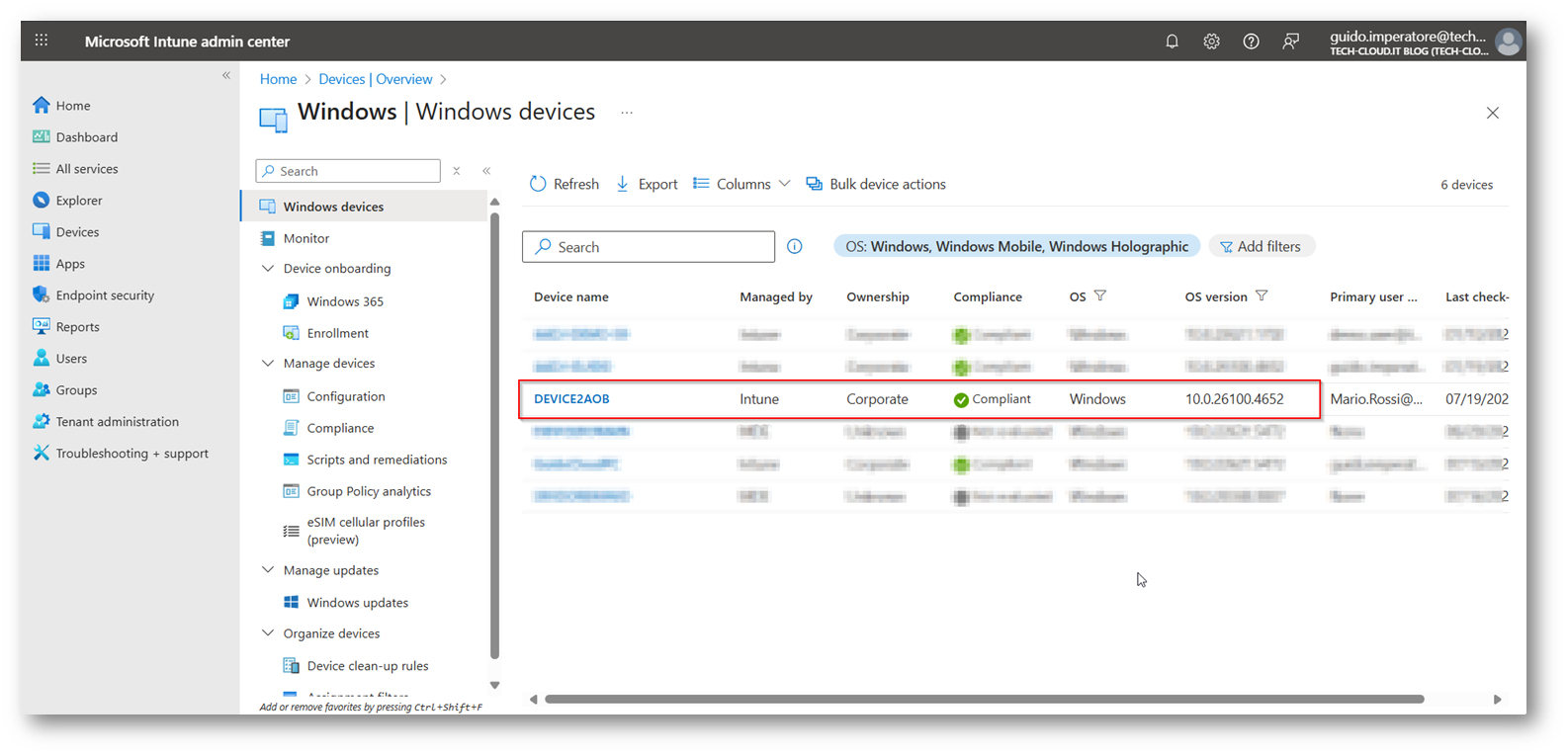Collapse the Organize devices section
This screenshot has height=756, width=1568.
coord(267,632)
